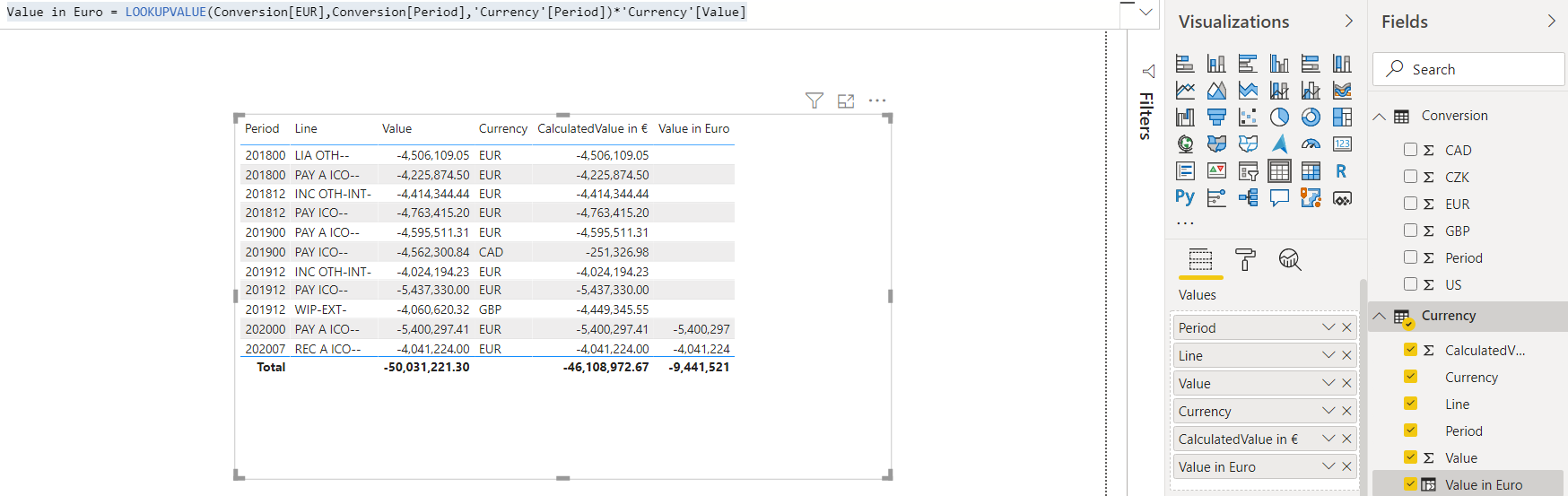The width and height of the screenshot is (1568, 496).
Task: Select the Gauge visual
Action: pyautogui.click(x=1311, y=144)
